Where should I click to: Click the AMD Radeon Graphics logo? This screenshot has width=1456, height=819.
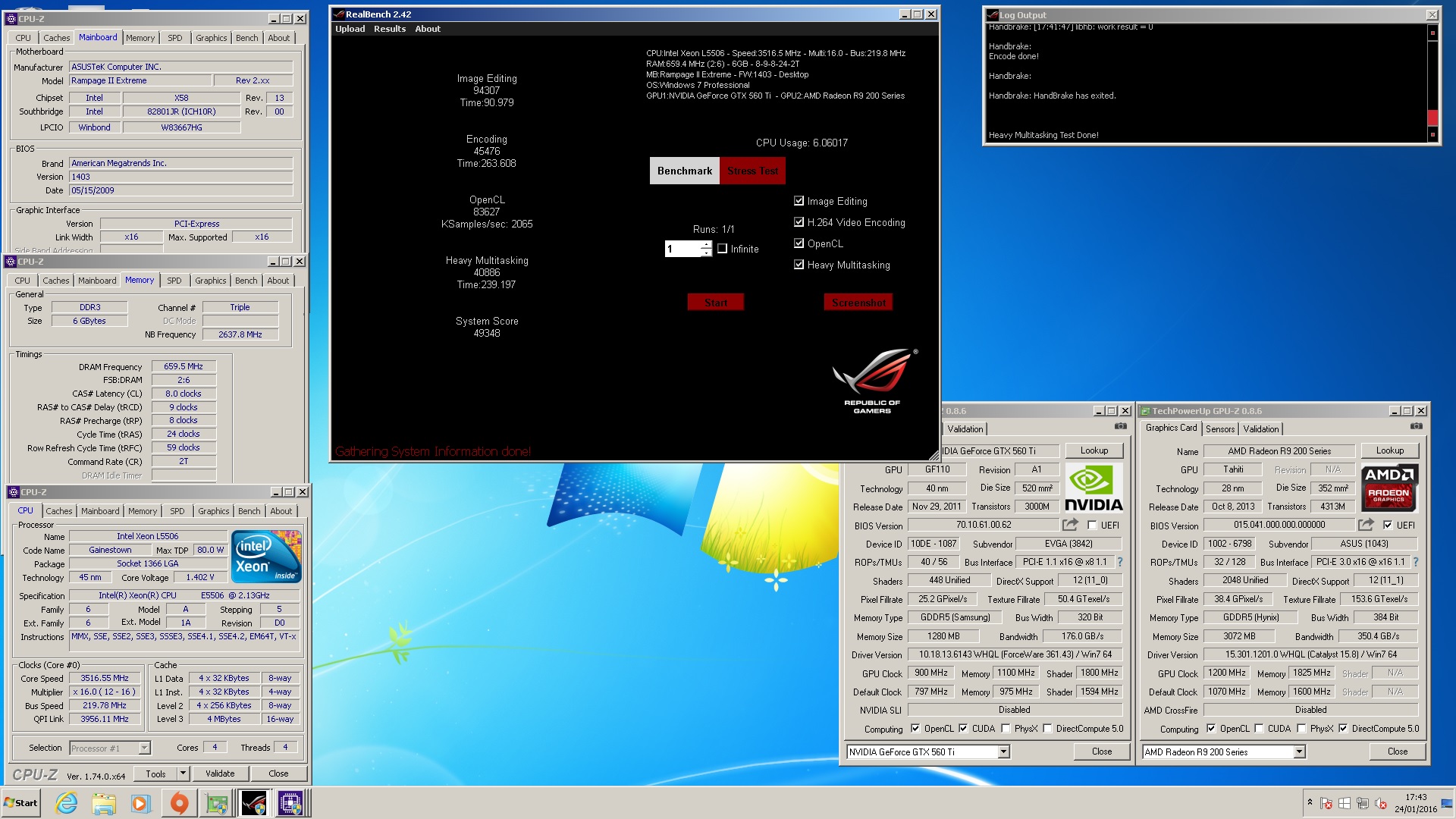1389,489
